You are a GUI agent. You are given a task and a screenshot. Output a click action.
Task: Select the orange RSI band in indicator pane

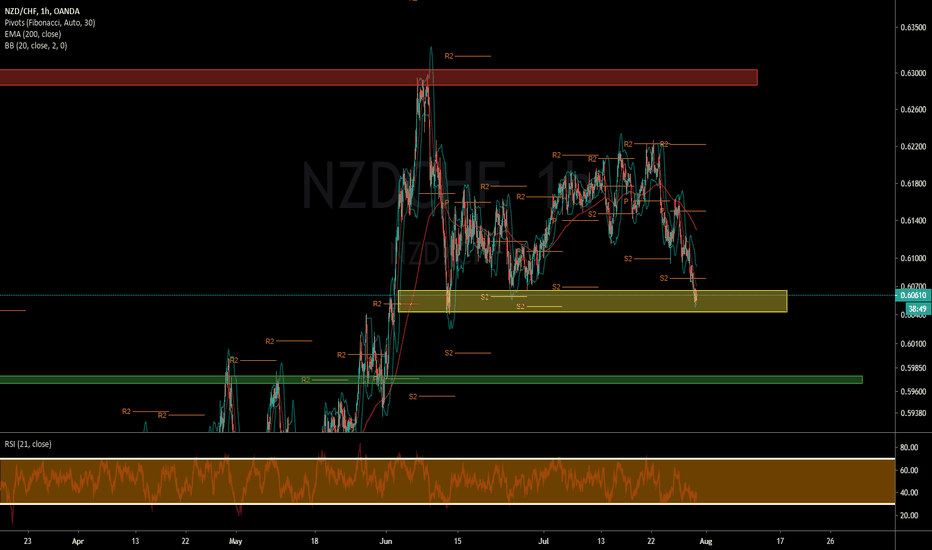click(448, 481)
